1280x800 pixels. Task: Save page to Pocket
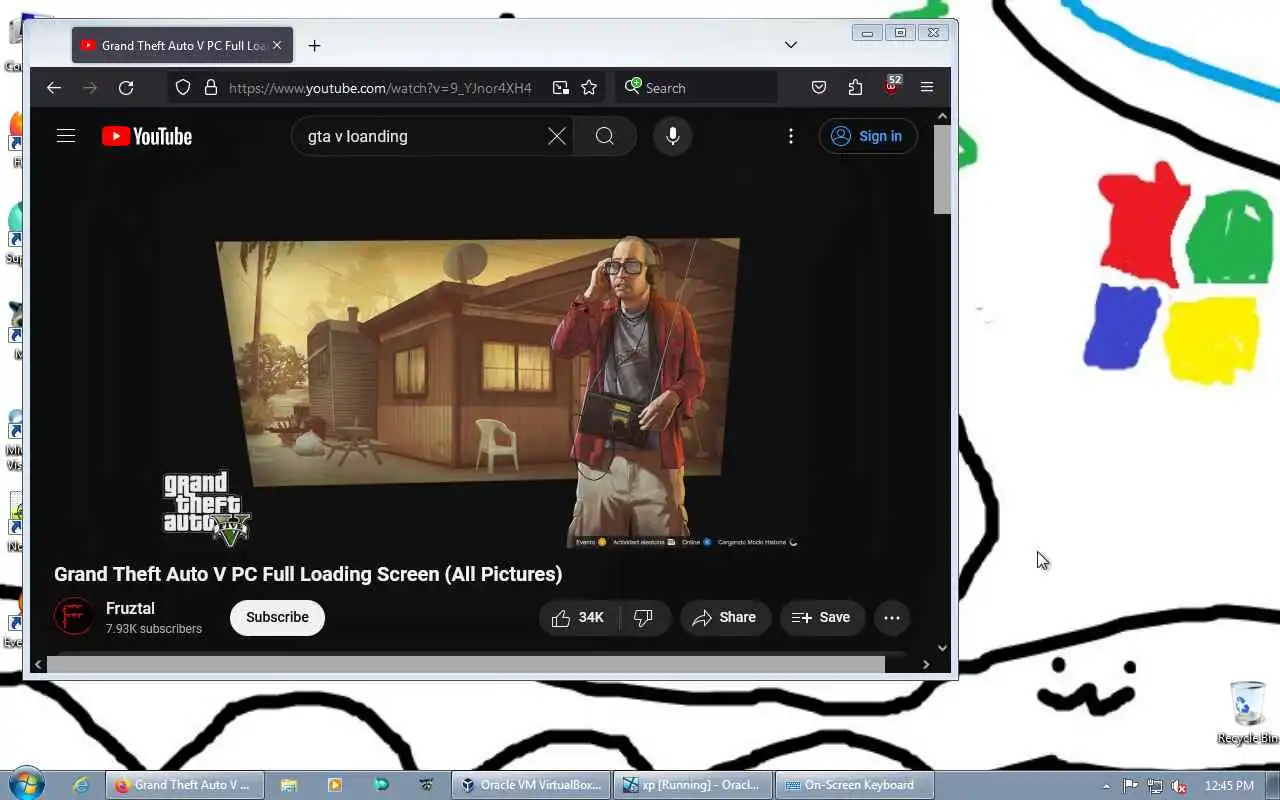click(x=819, y=88)
